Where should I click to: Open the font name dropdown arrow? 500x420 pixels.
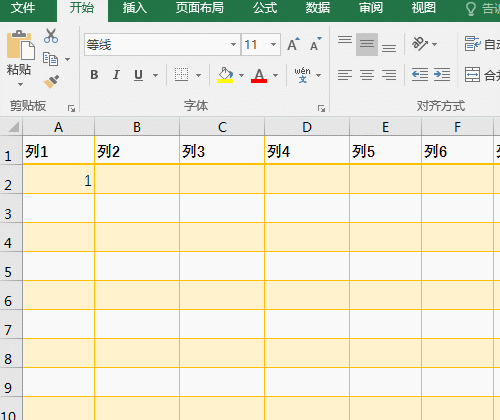(233, 44)
